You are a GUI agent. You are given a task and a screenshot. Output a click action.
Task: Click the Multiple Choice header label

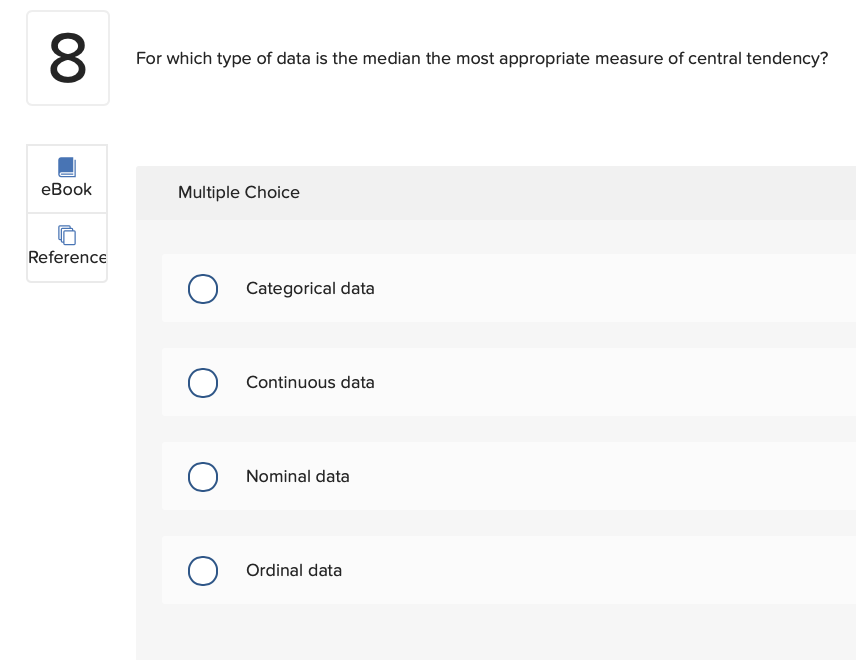click(239, 193)
